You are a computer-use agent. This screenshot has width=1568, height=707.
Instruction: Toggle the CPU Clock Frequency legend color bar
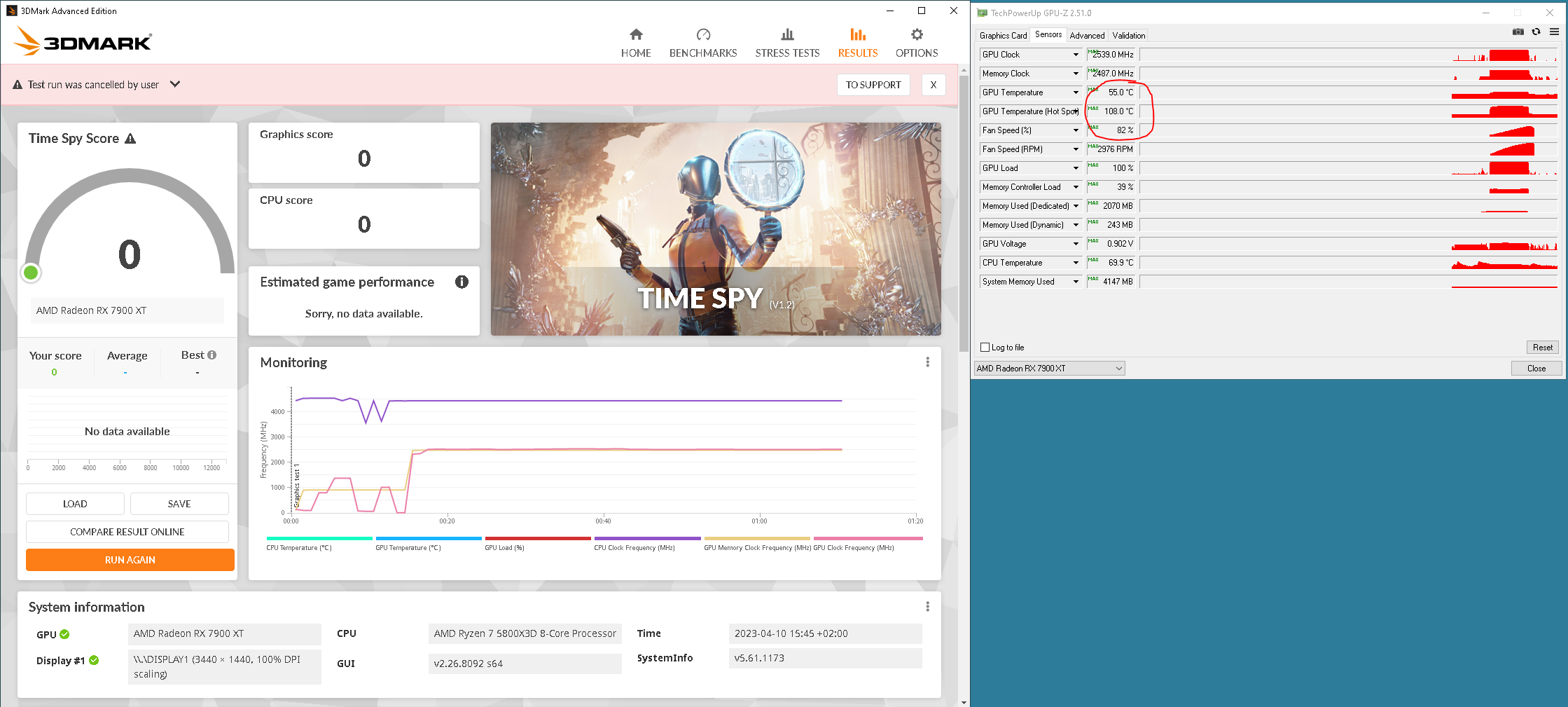tap(647, 539)
